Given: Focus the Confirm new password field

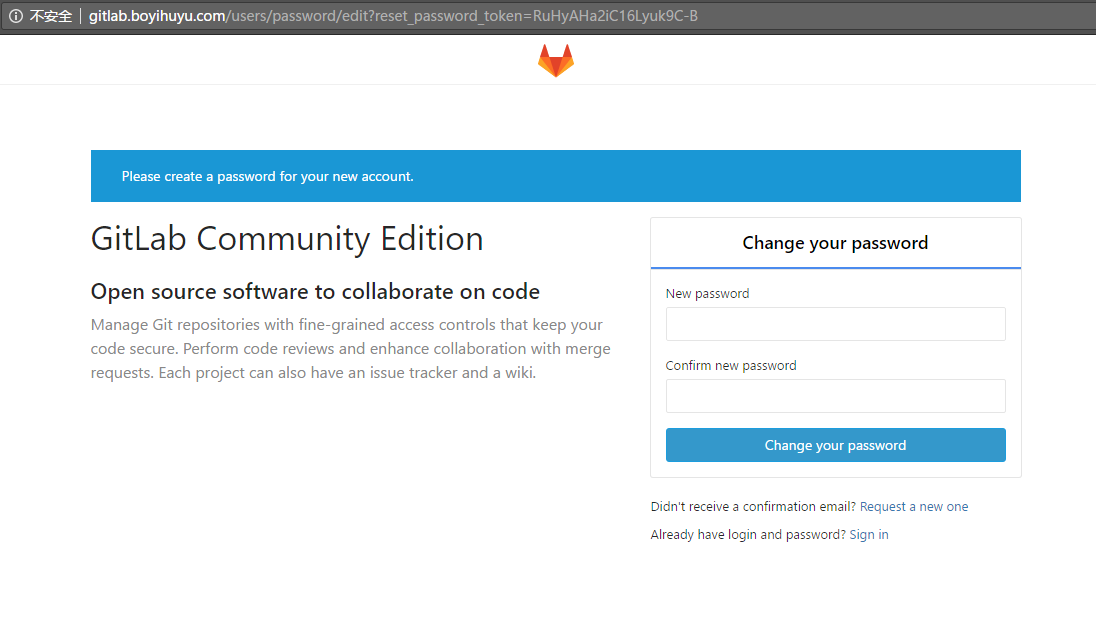Looking at the screenshot, I should [835, 396].
